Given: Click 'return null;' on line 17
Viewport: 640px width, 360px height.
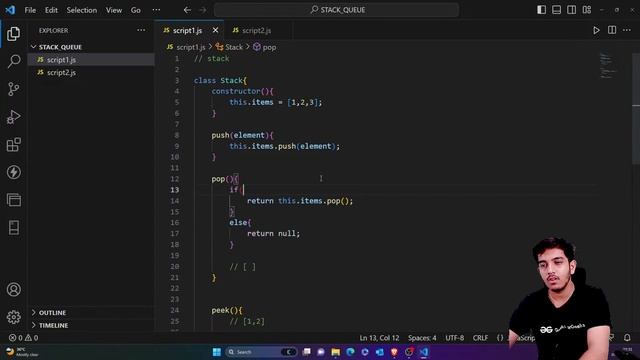Looking at the screenshot, I should [273, 233].
